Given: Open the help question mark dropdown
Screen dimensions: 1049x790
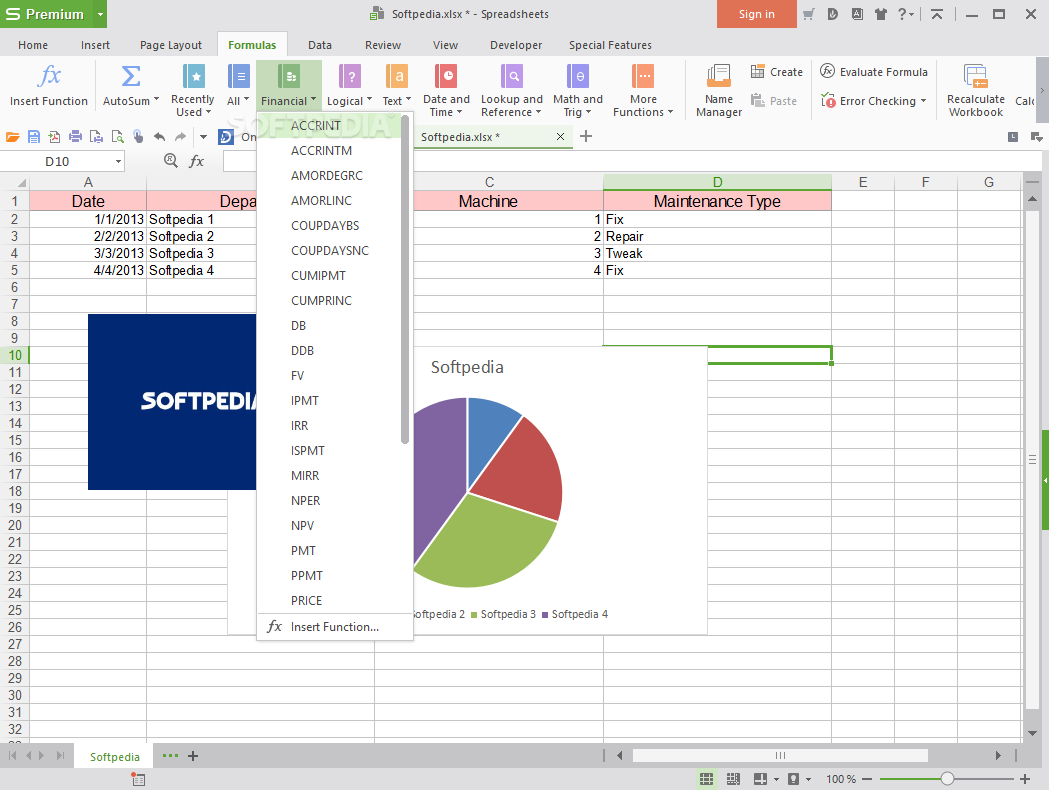Looking at the screenshot, I should coord(906,14).
